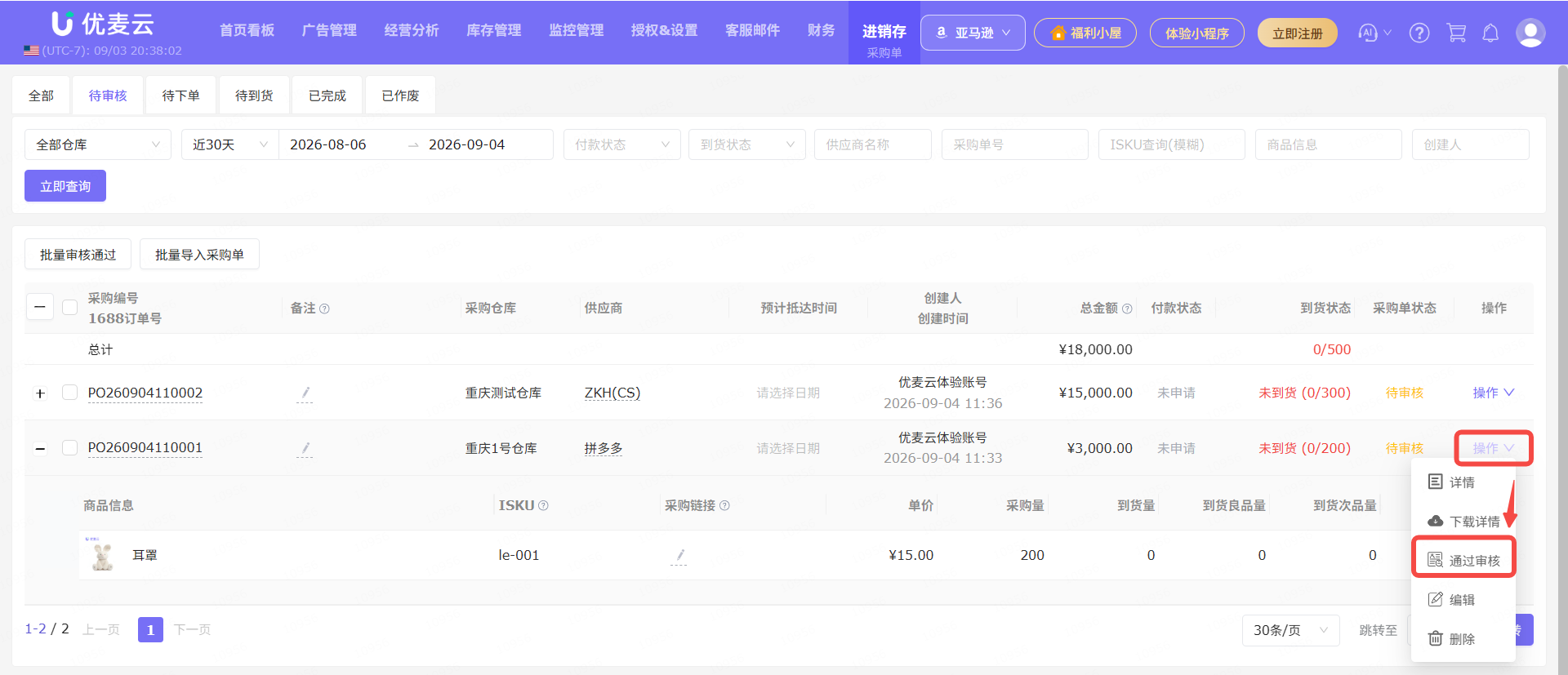The image size is (1568, 675).
Task: Edit remark pencil for PO260904110002
Action: (305, 393)
